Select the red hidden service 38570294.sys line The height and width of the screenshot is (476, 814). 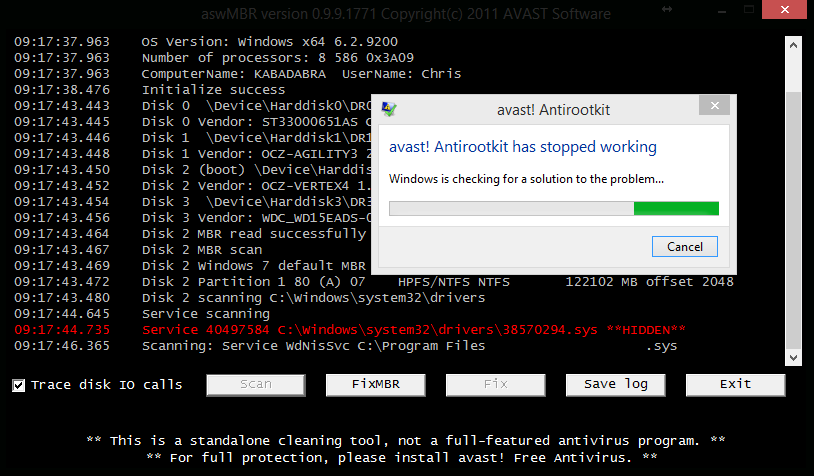[350, 330]
